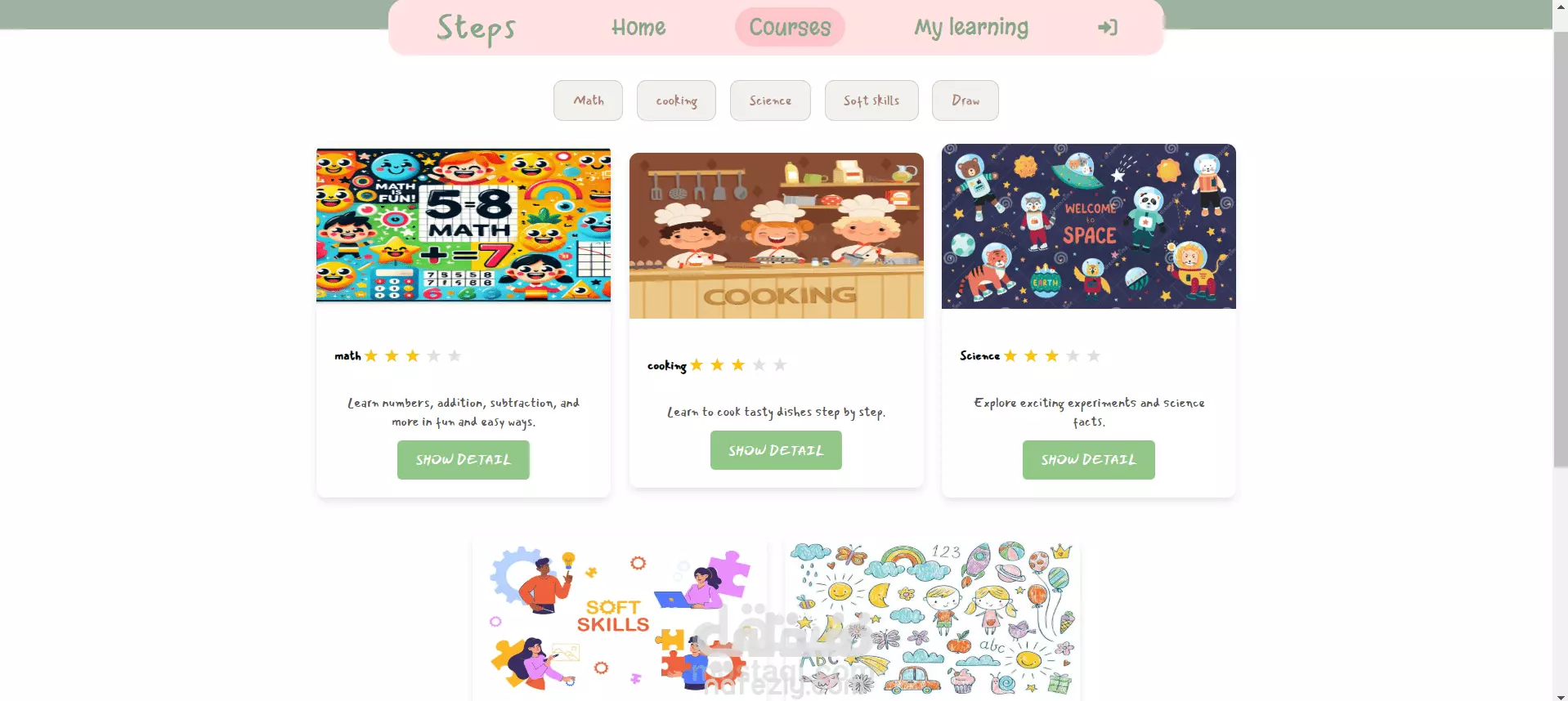
Task: Filter courses by cooking category
Action: [x=676, y=100]
